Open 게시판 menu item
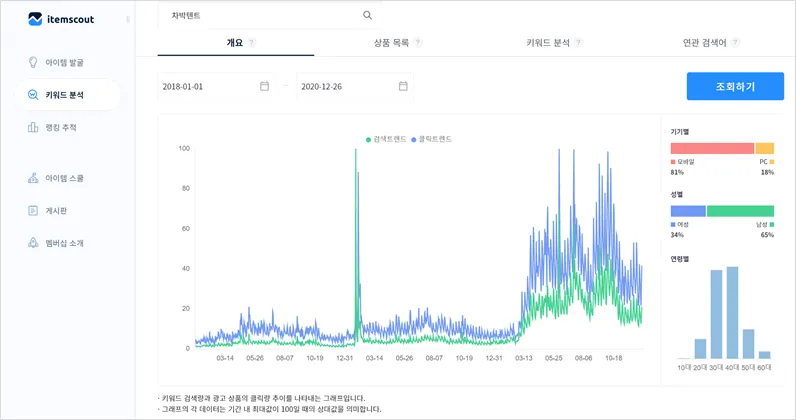Viewport: 796px width, 420px height. pyautogui.click(x=56, y=211)
